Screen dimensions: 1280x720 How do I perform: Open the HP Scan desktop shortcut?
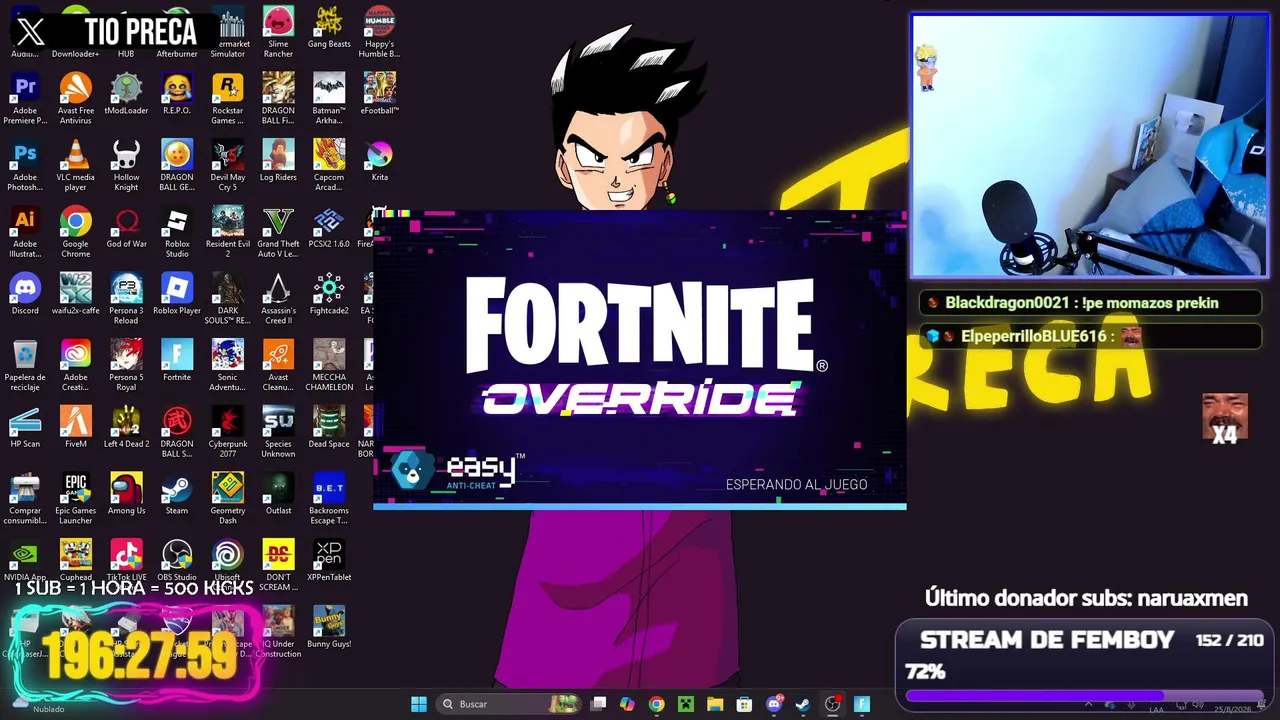(25, 427)
